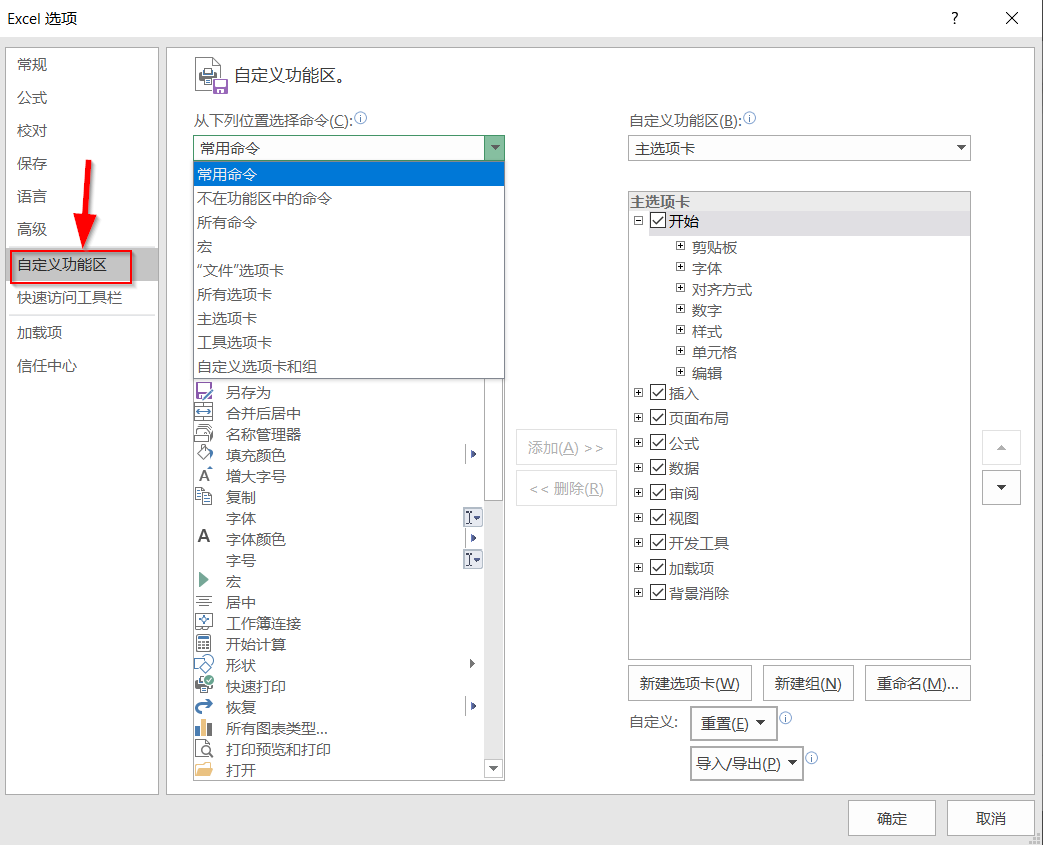Click the 所有图表类型 chart icon
This screenshot has width=1043, height=845.
pos(204,727)
